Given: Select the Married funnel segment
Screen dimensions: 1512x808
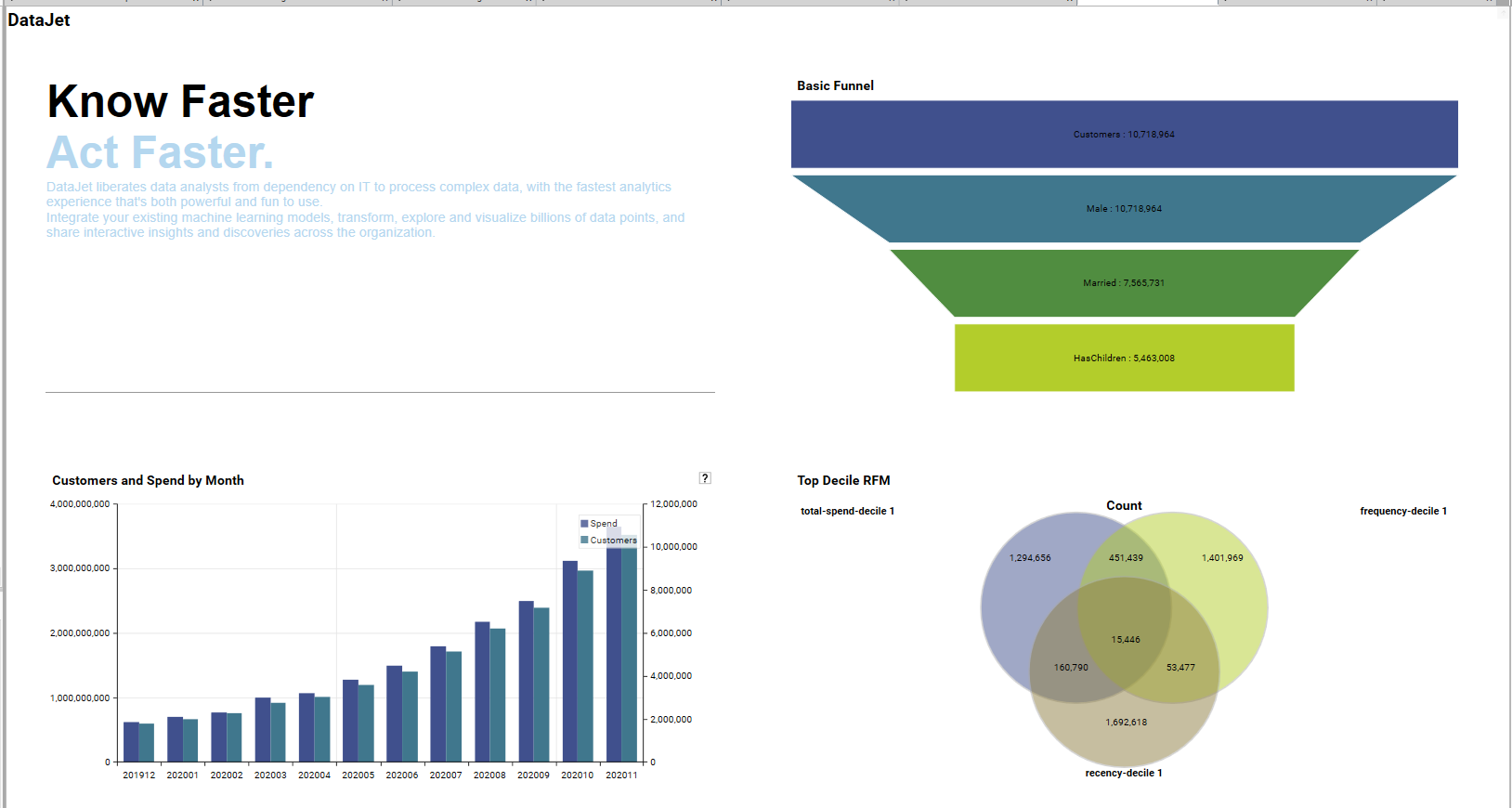Looking at the screenshot, I should (1124, 283).
